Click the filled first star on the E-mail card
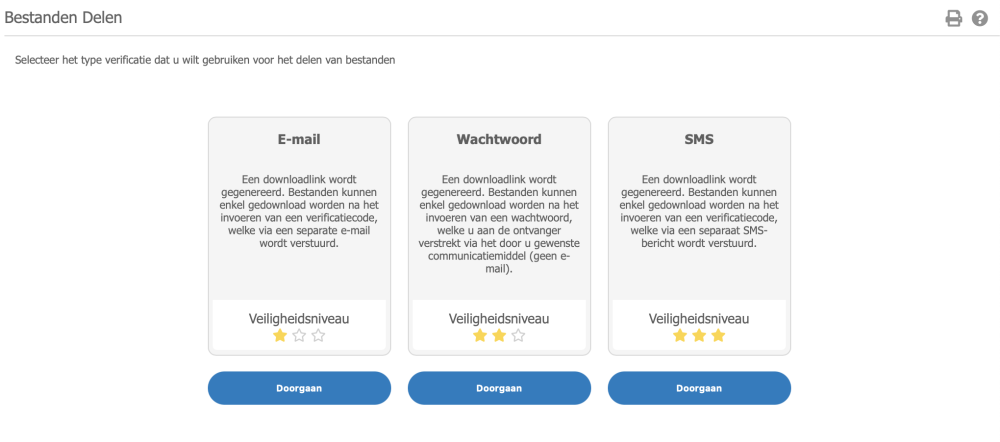The image size is (1000, 442). 280,336
